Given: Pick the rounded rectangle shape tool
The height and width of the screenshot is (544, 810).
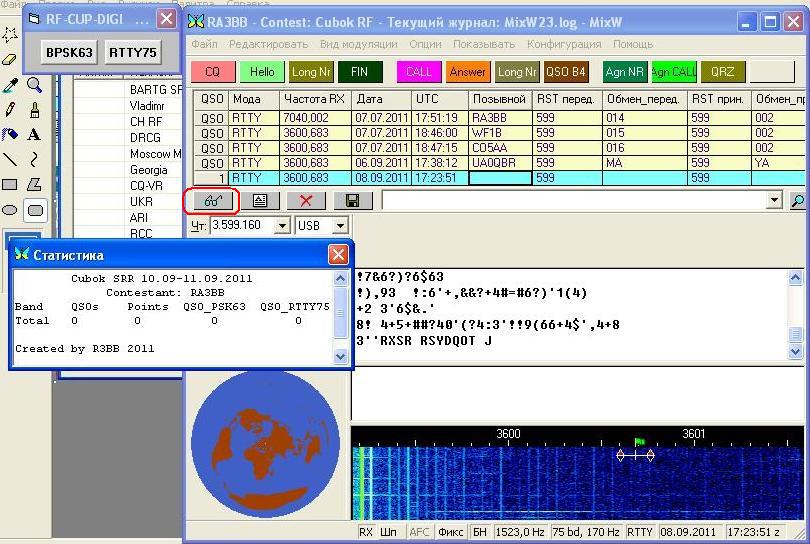Looking at the screenshot, I should (34, 210).
